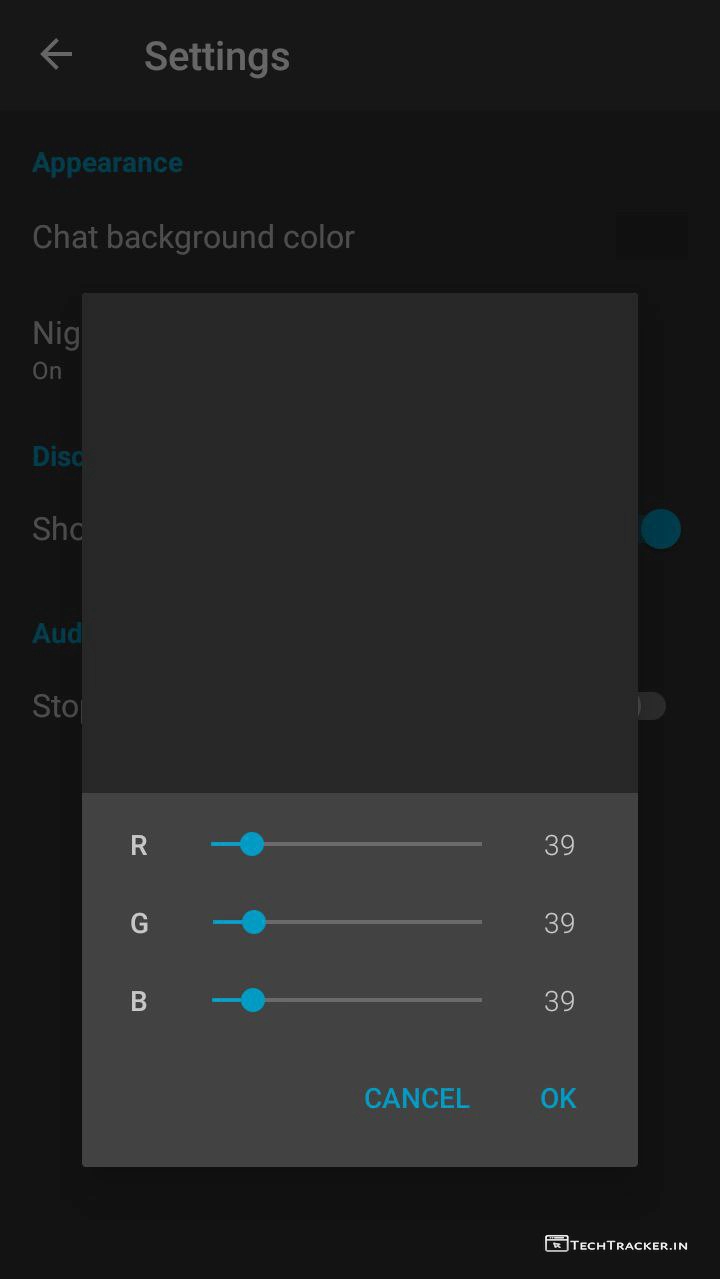Click the B value 39
This screenshot has width=720, height=1279.
559,1001
